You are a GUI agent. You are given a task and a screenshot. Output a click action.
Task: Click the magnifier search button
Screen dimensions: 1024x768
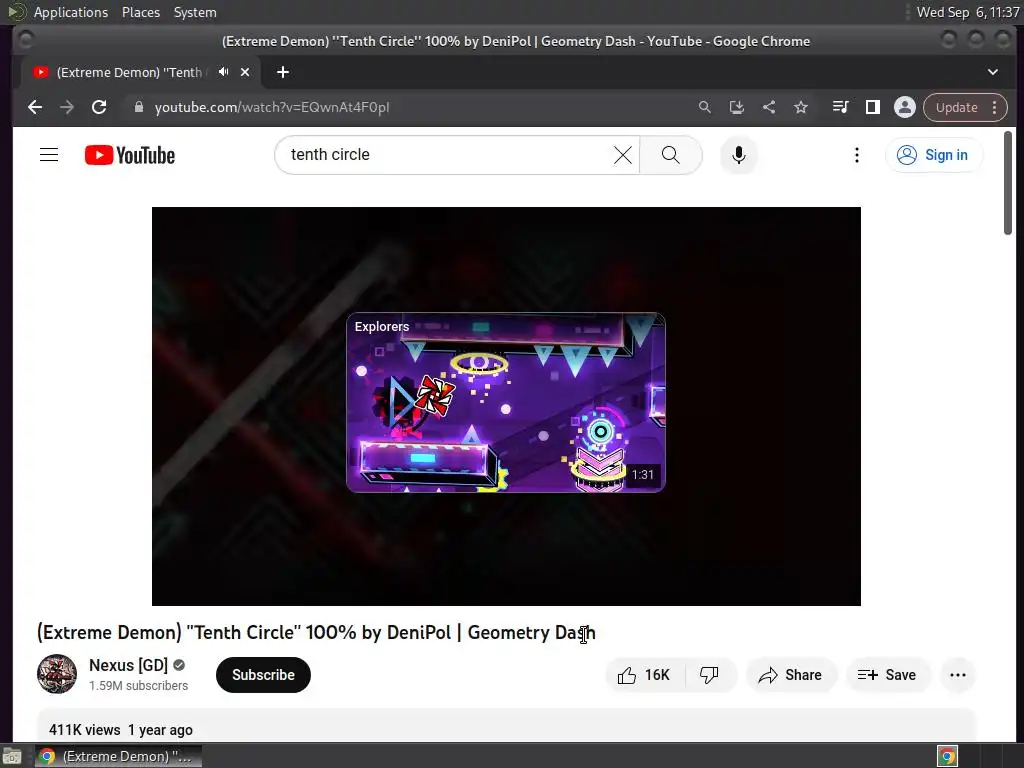[671, 155]
